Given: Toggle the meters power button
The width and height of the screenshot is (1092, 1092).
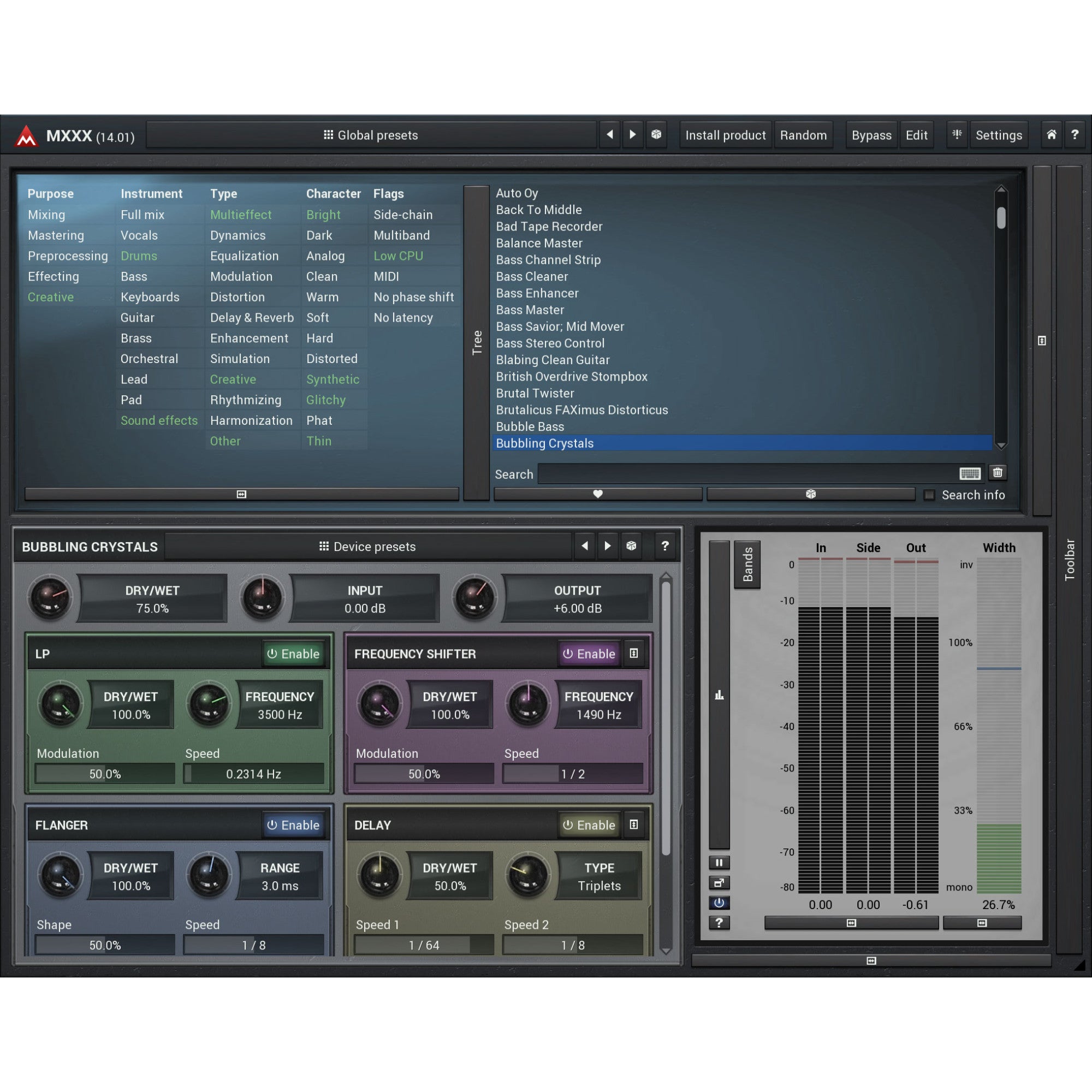Looking at the screenshot, I should click(719, 903).
